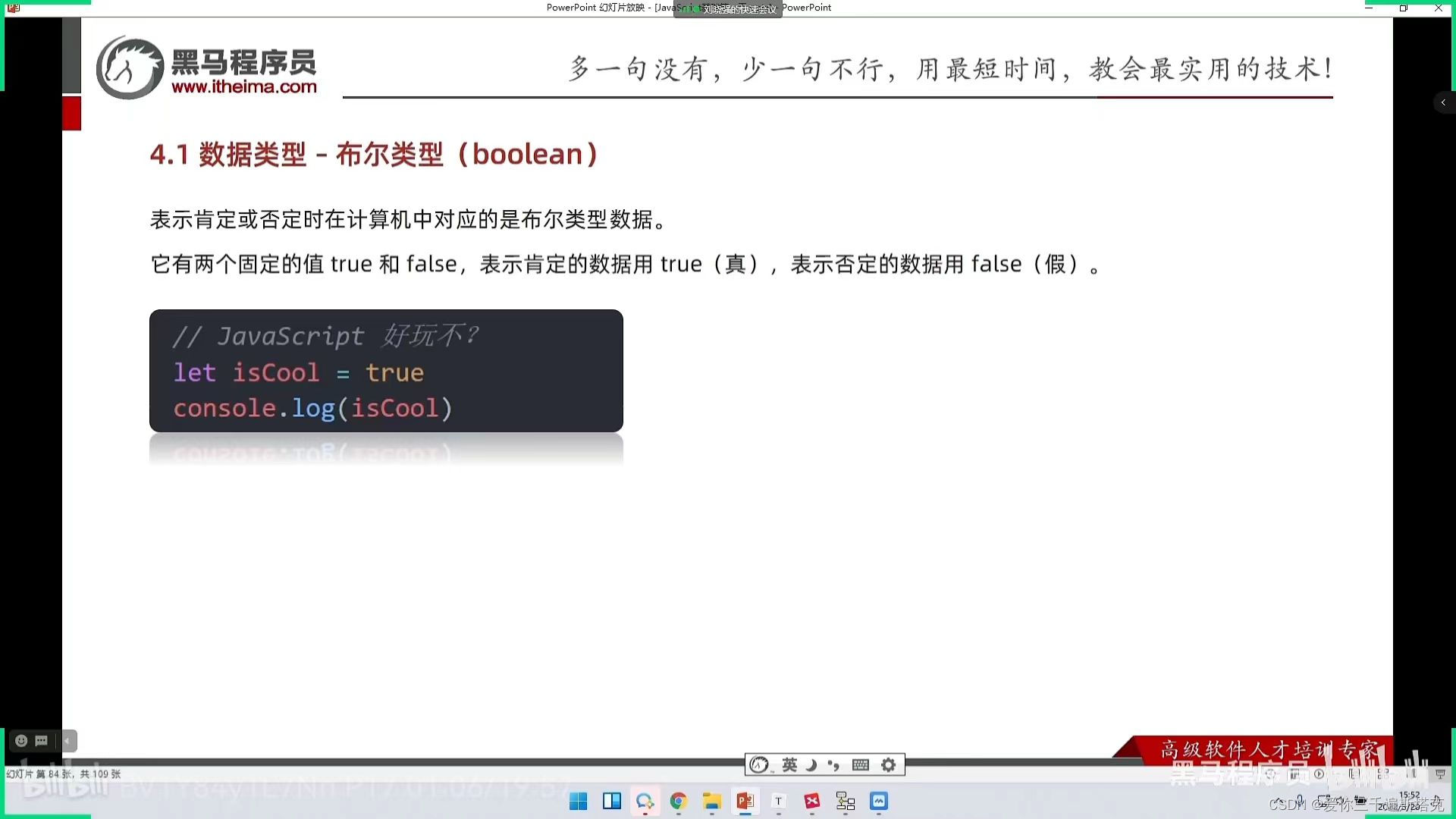Toggle the IME moon half-width icon

pos(811,765)
